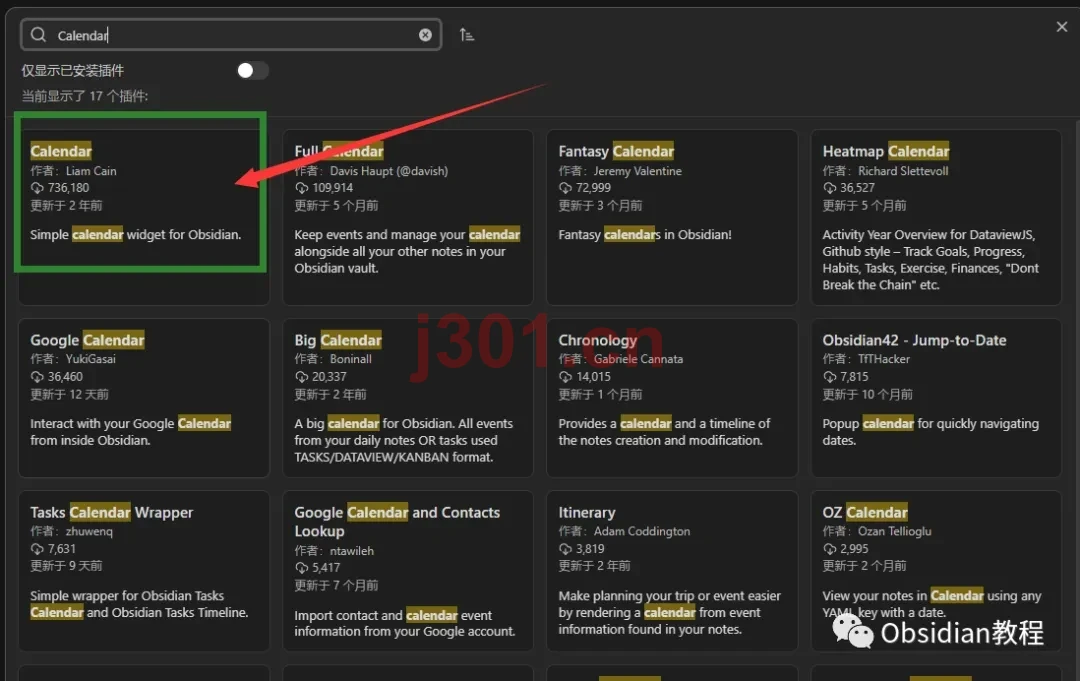Click the Calendar search input field
The width and height of the screenshot is (1080, 681).
pyautogui.click(x=231, y=35)
